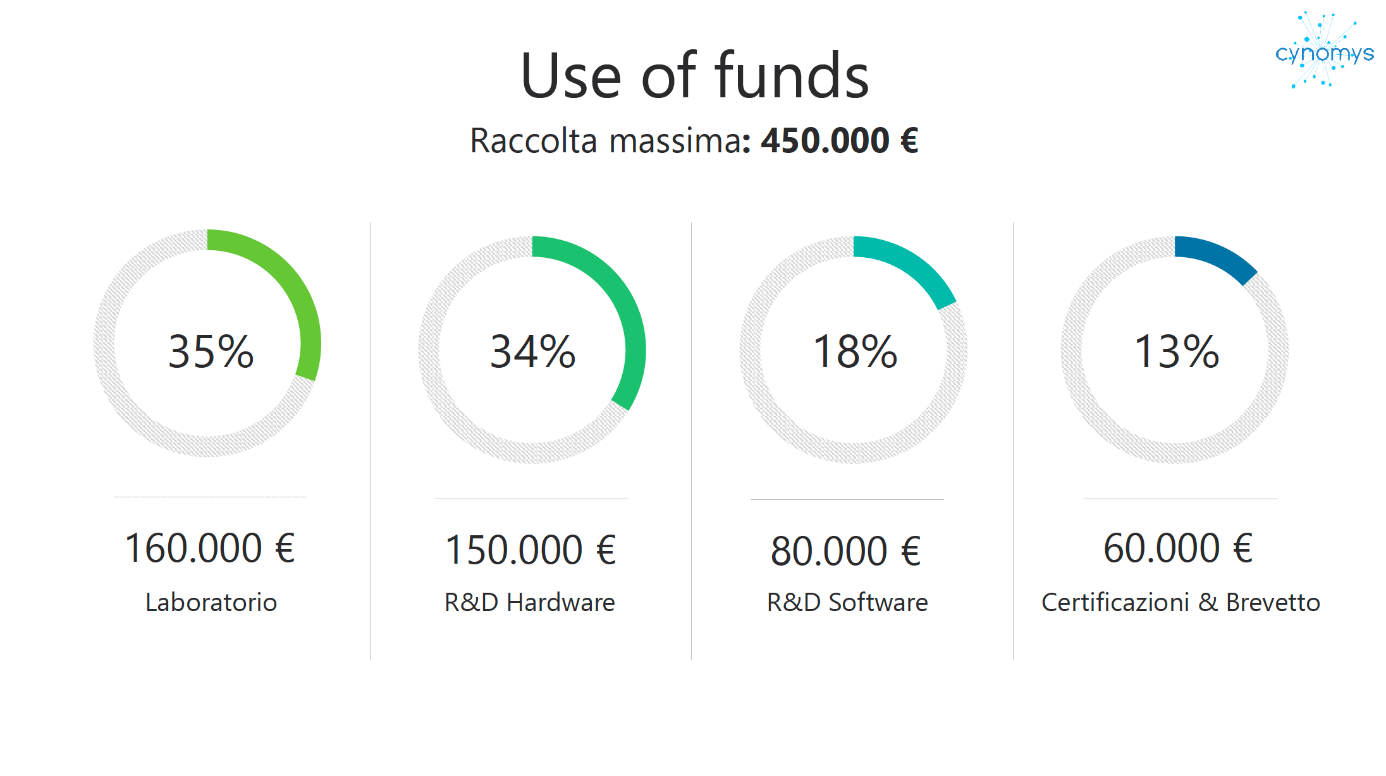1386x776 pixels.
Task: Click the 450.000 € bold amount
Action: (839, 141)
